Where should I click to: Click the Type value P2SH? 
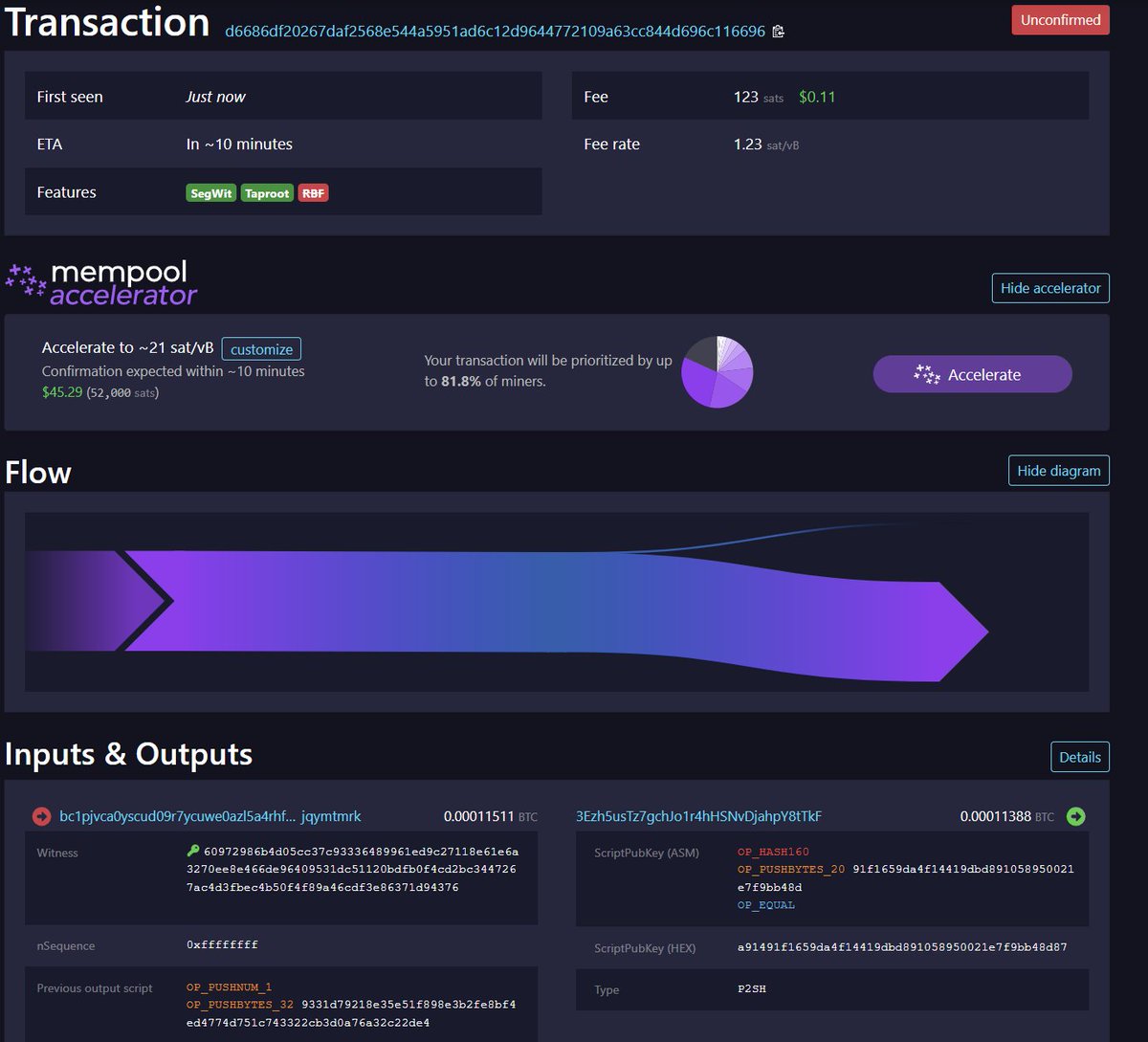pyautogui.click(x=752, y=988)
